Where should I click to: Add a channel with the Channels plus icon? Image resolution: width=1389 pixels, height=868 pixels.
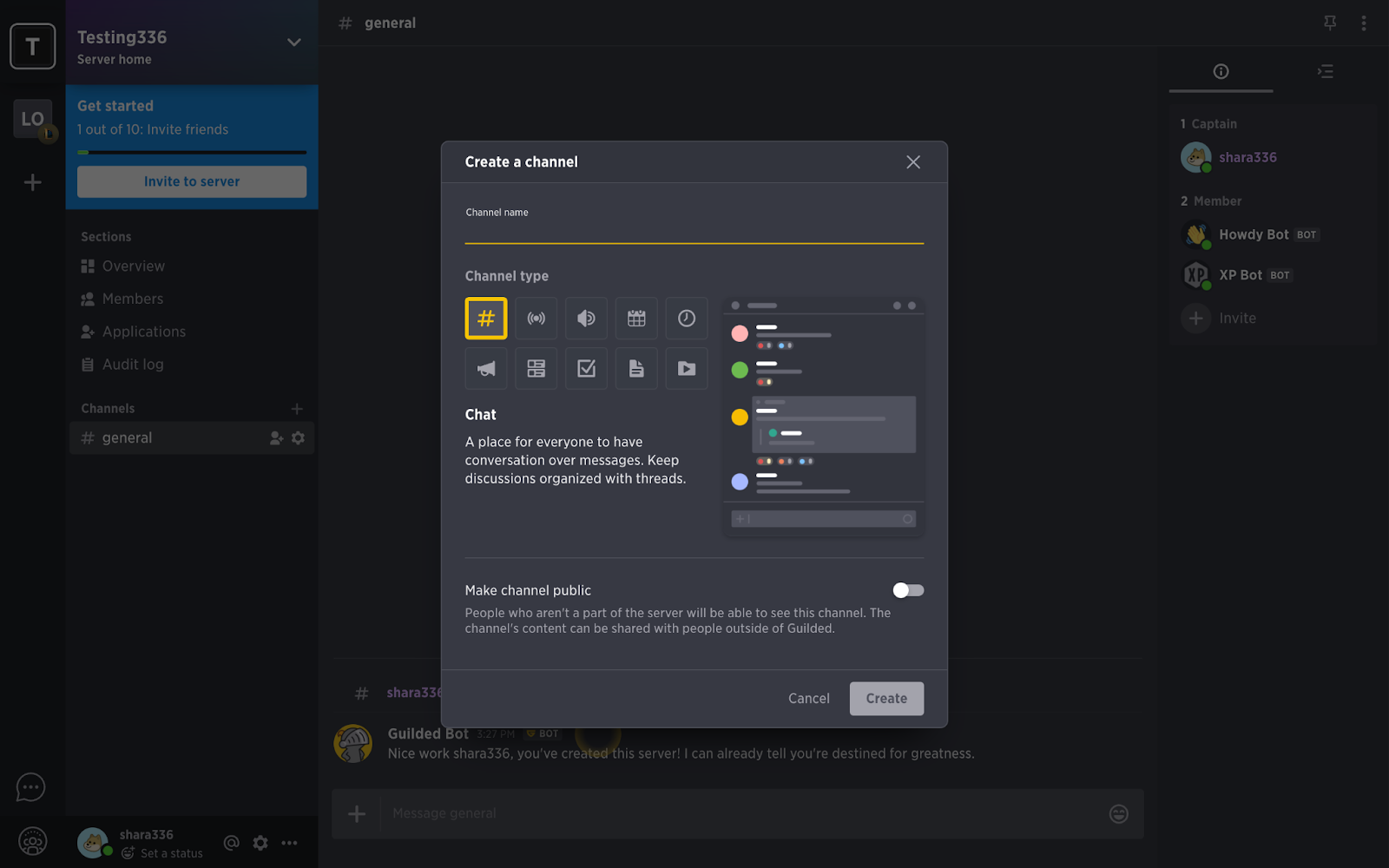coord(297,409)
